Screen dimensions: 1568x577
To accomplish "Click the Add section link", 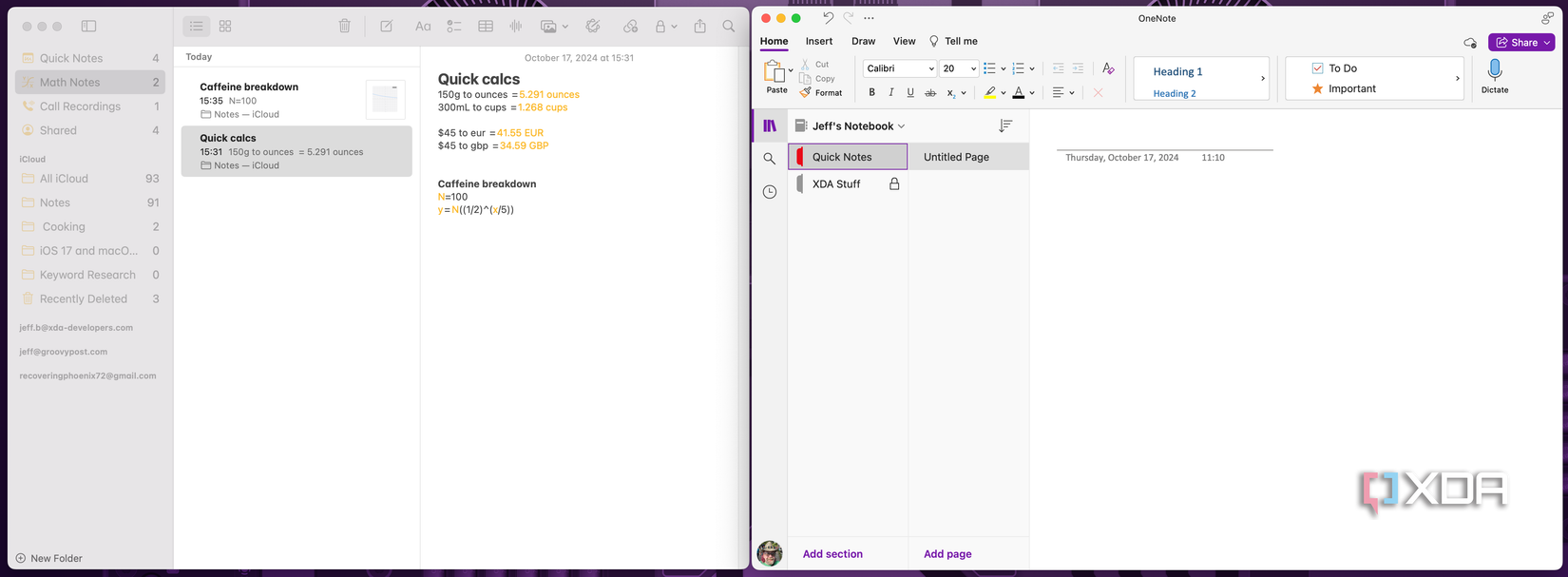I will coord(832,553).
